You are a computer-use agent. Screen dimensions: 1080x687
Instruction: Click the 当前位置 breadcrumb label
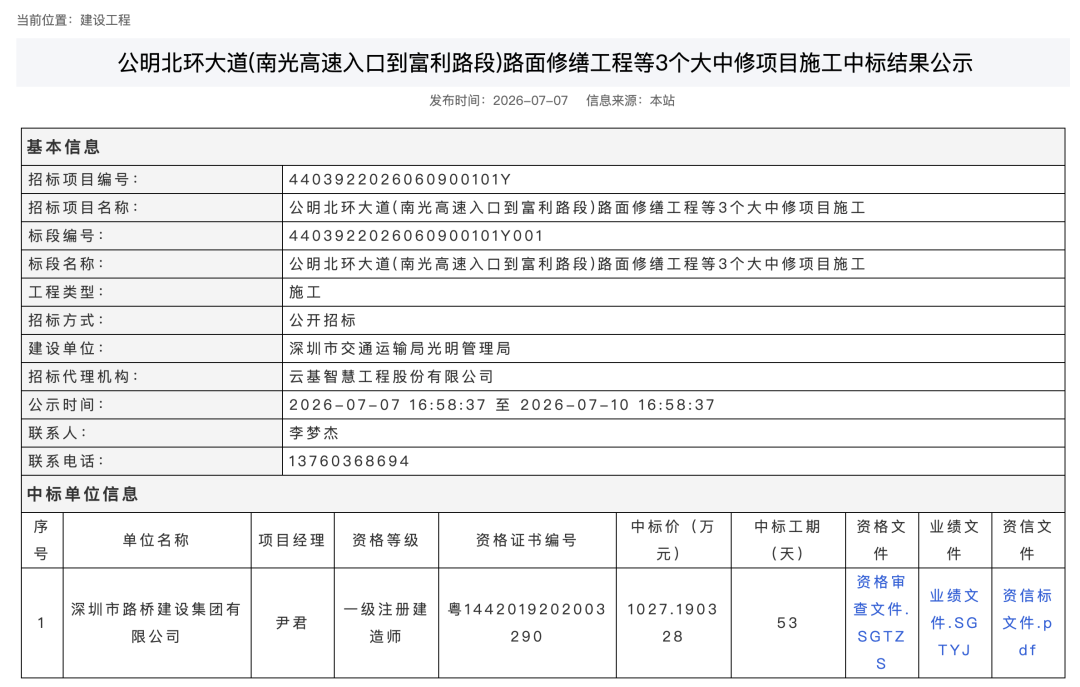(x=45, y=20)
